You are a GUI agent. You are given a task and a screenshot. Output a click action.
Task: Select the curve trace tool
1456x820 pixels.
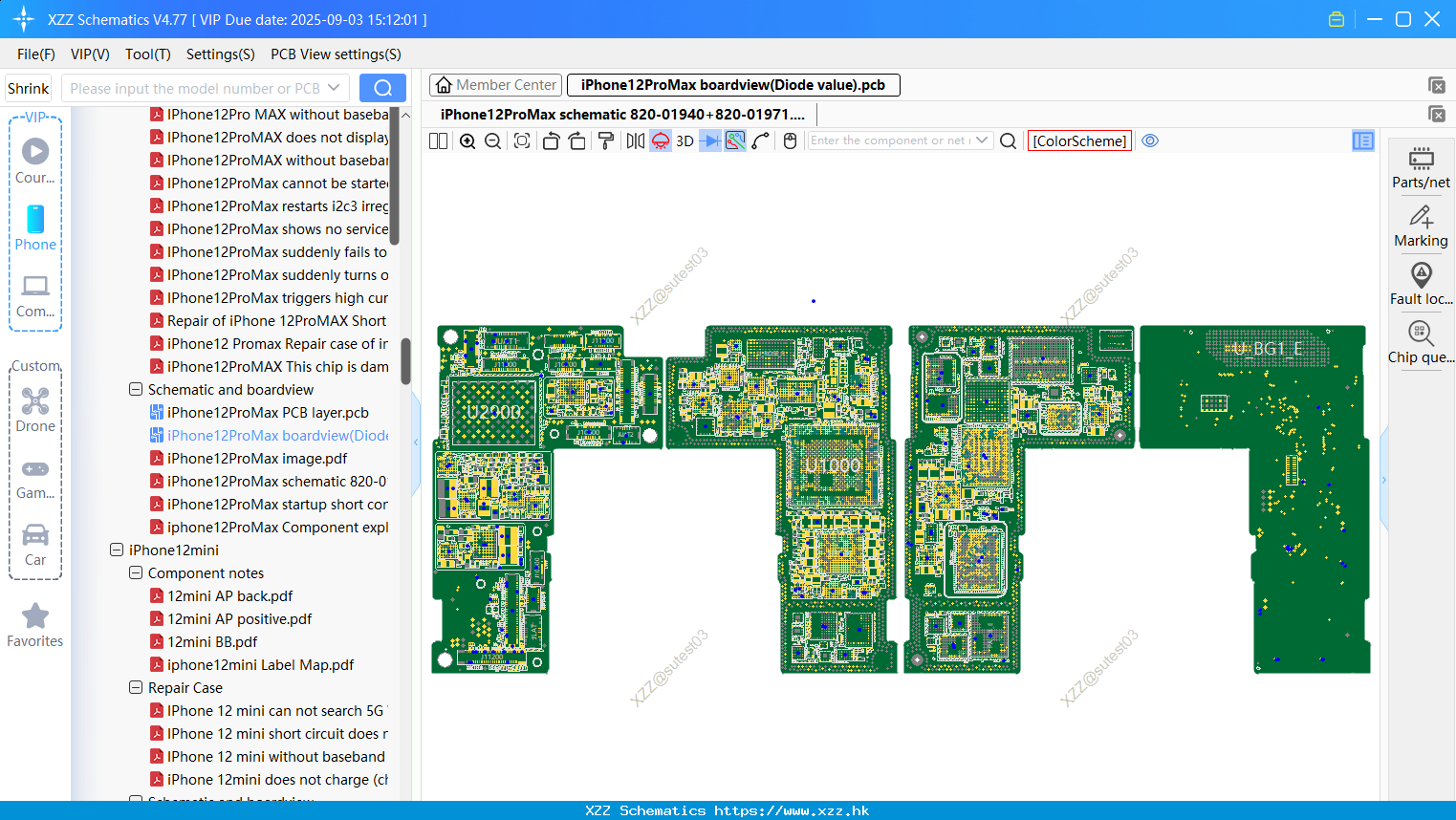760,140
